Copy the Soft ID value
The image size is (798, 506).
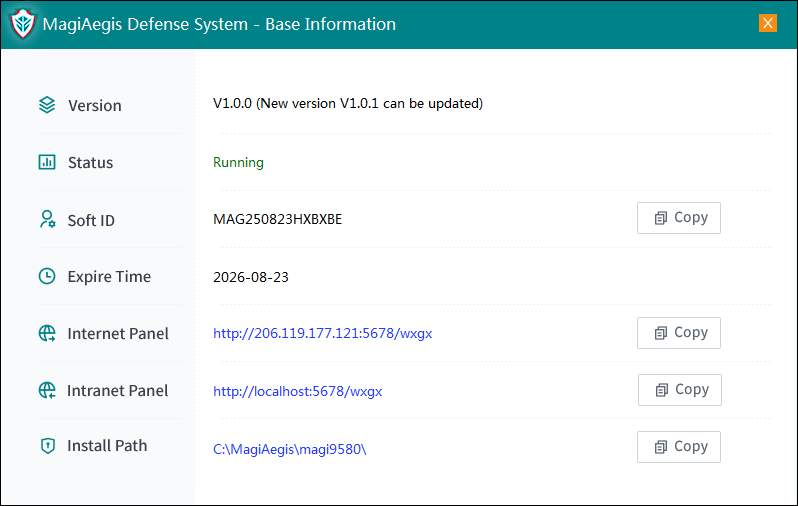[679, 218]
